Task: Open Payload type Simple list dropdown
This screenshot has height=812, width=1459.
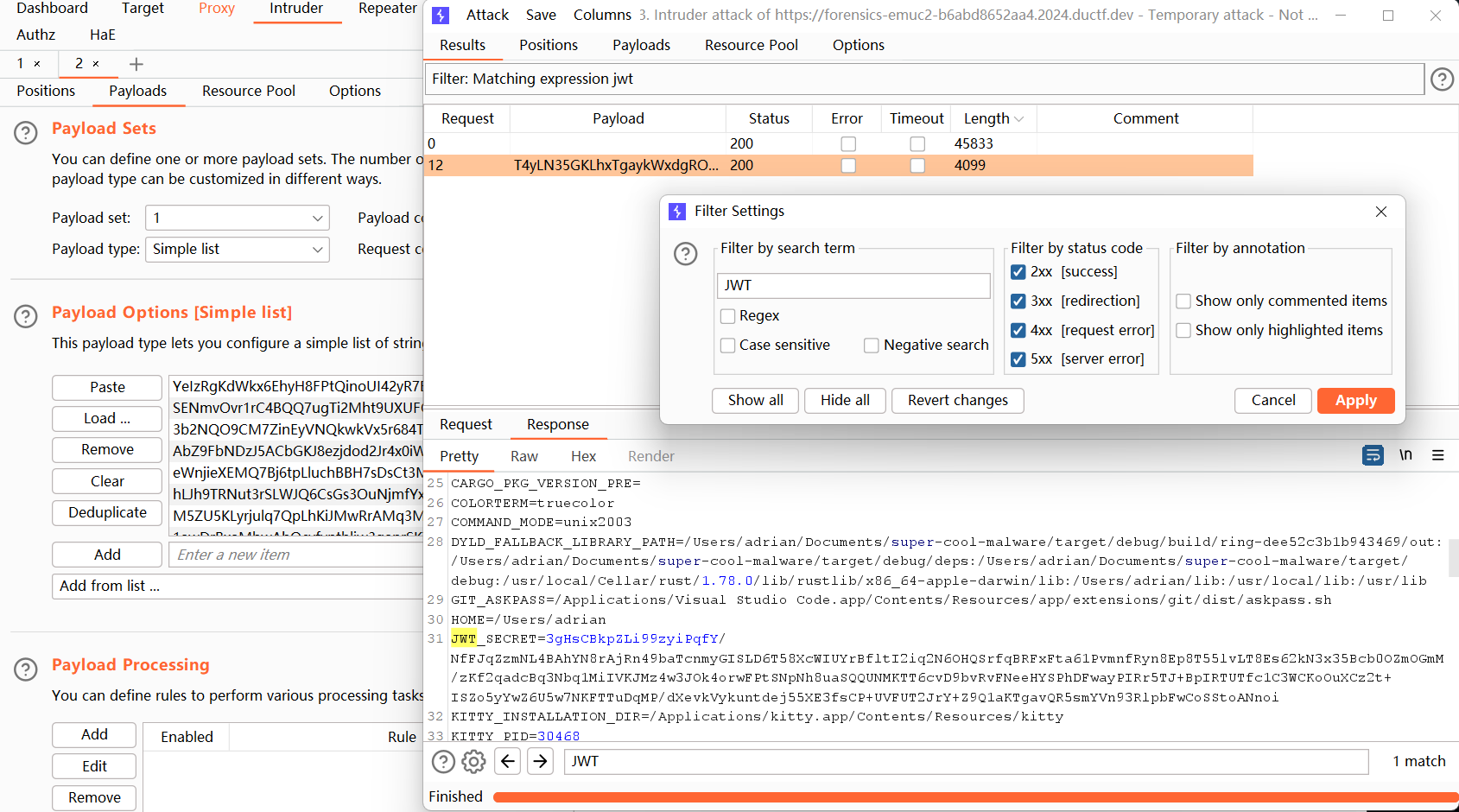Action: click(x=238, y=250)
